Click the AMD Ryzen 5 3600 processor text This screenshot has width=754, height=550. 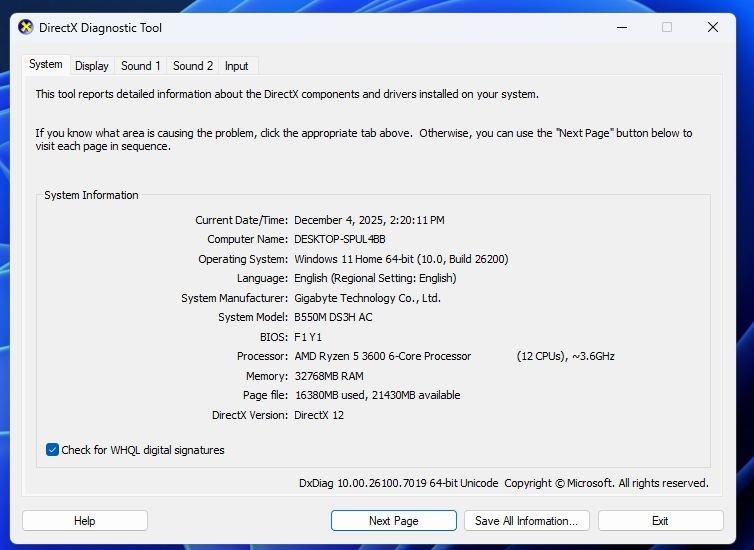click(x=383, y=356)
